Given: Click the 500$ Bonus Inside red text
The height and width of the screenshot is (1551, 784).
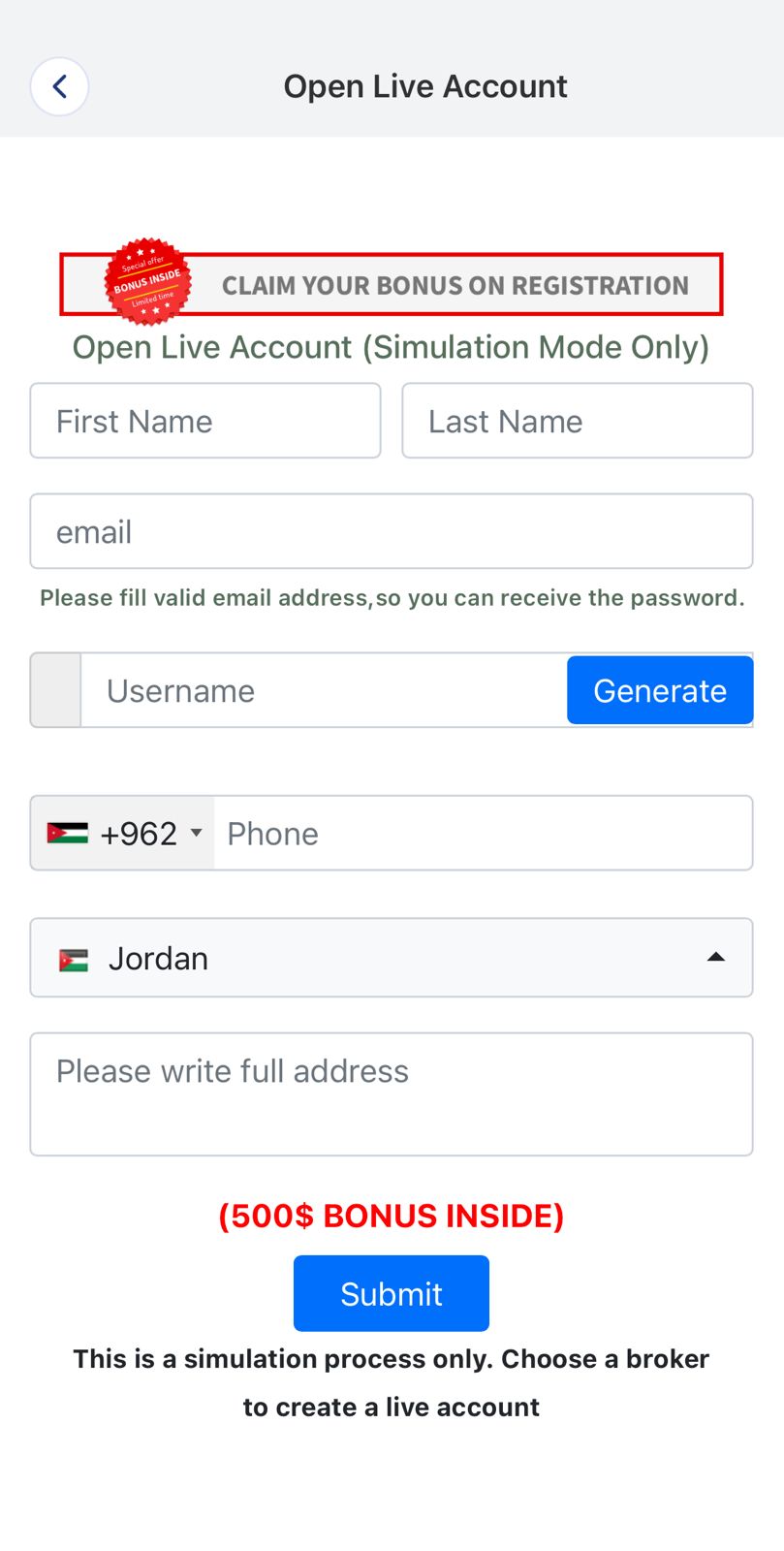Looking at the screenshot, I should pos(392,1216).
